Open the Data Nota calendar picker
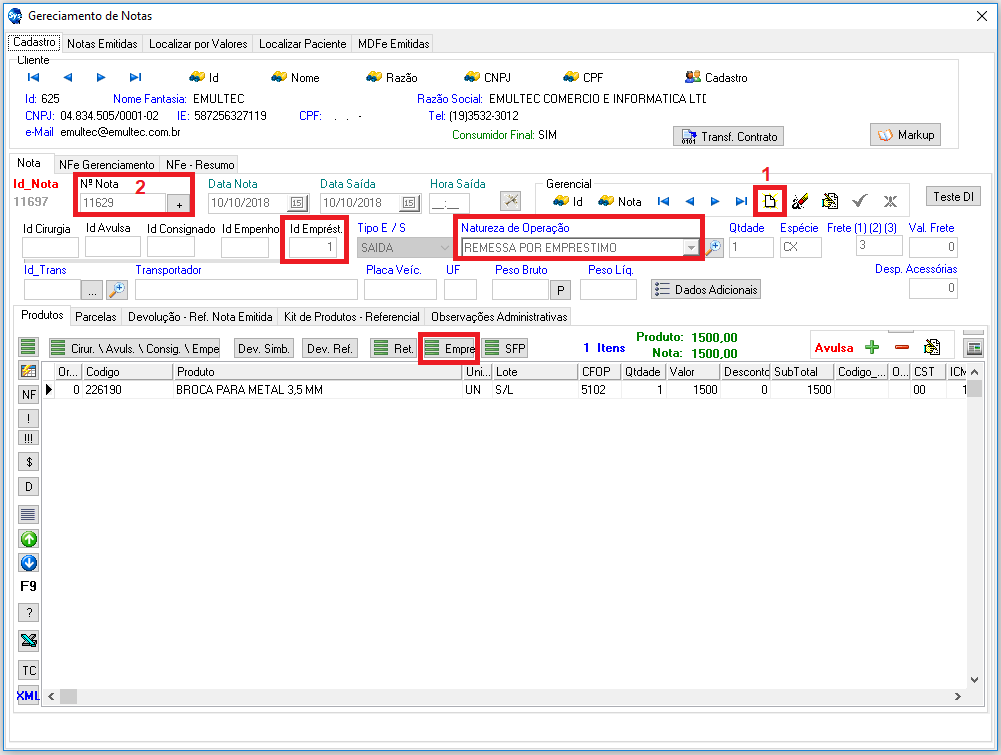The height and width of the screenshot is (755, 1001). pos(297,203)
